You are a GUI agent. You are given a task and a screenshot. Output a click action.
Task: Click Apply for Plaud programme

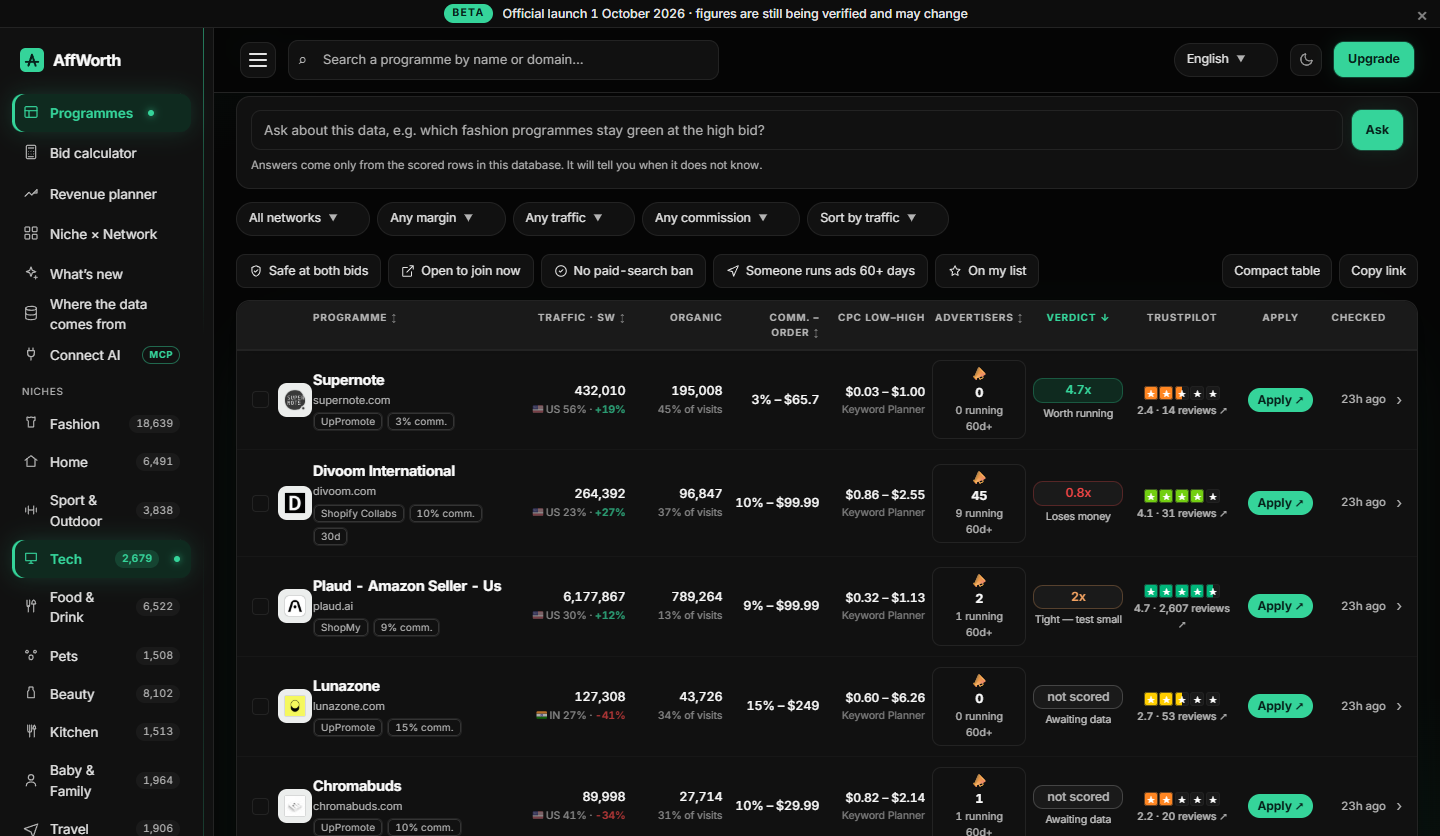click(1280, 606)
